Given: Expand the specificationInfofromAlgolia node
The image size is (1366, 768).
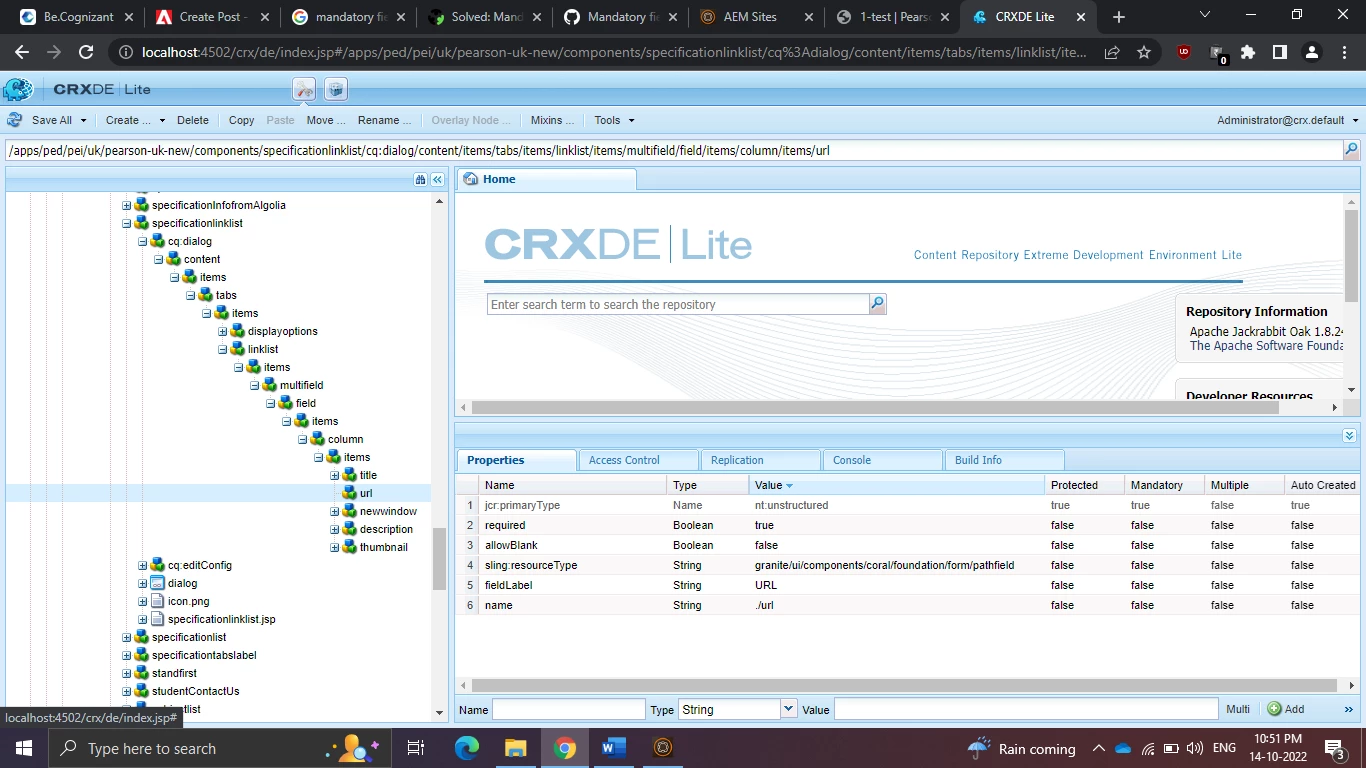Looking at the screenshot, I should pos(127,205).
